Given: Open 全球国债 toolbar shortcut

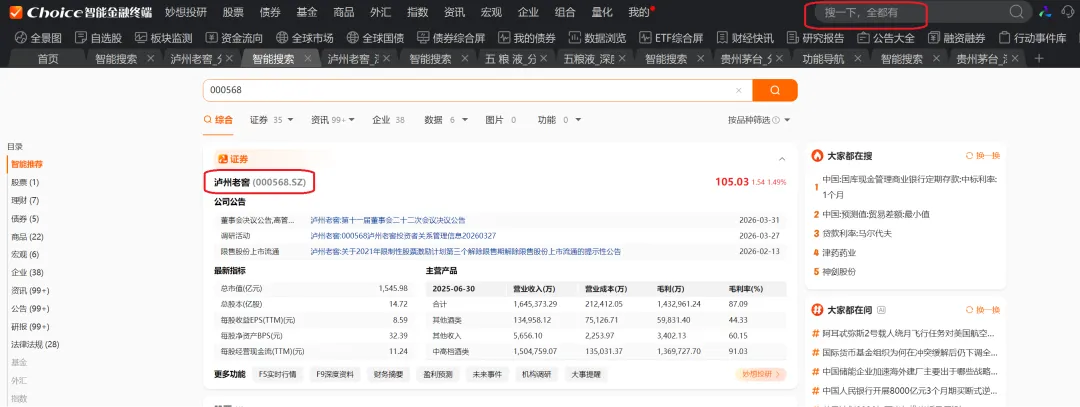Looking at the screenshot, I should click(x=375, y=38).
